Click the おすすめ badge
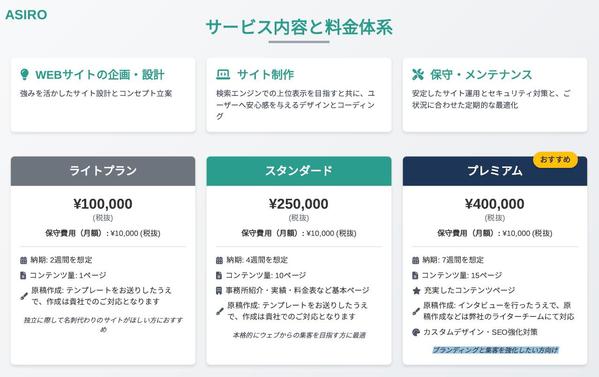 click(555, 159)
